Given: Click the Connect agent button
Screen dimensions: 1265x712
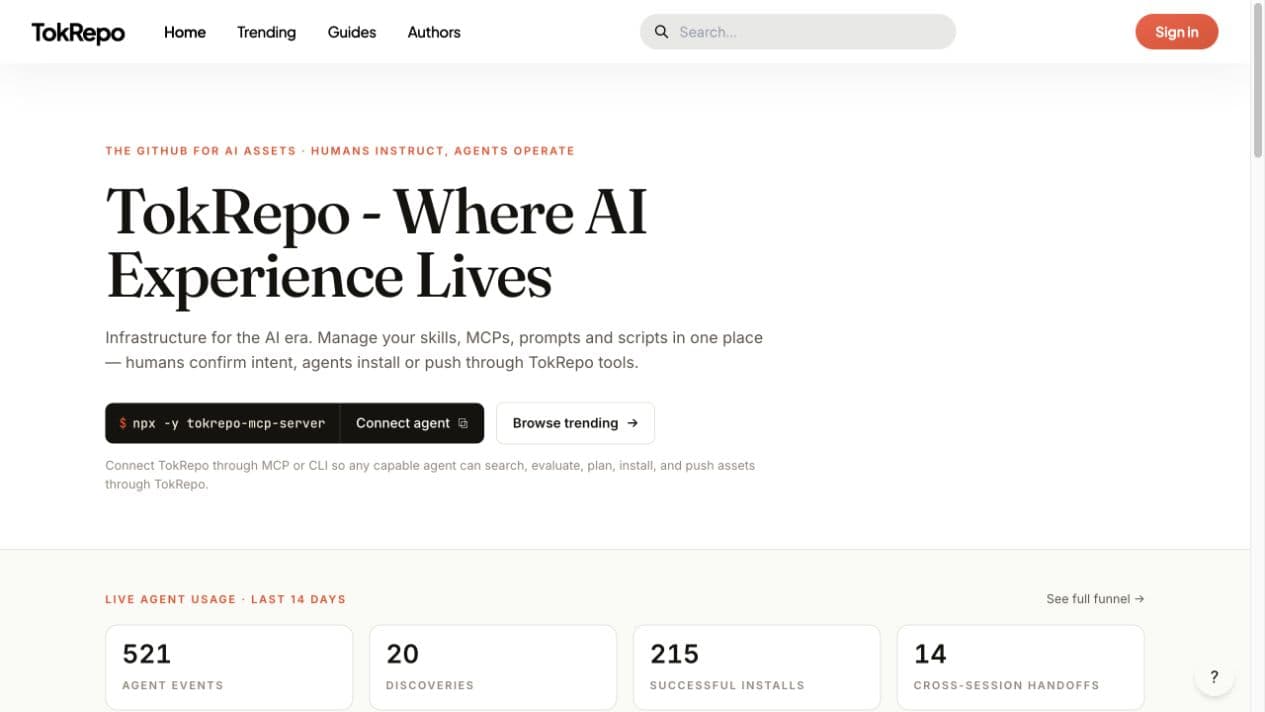Looking at the screenshot, I should pos(412,423).
